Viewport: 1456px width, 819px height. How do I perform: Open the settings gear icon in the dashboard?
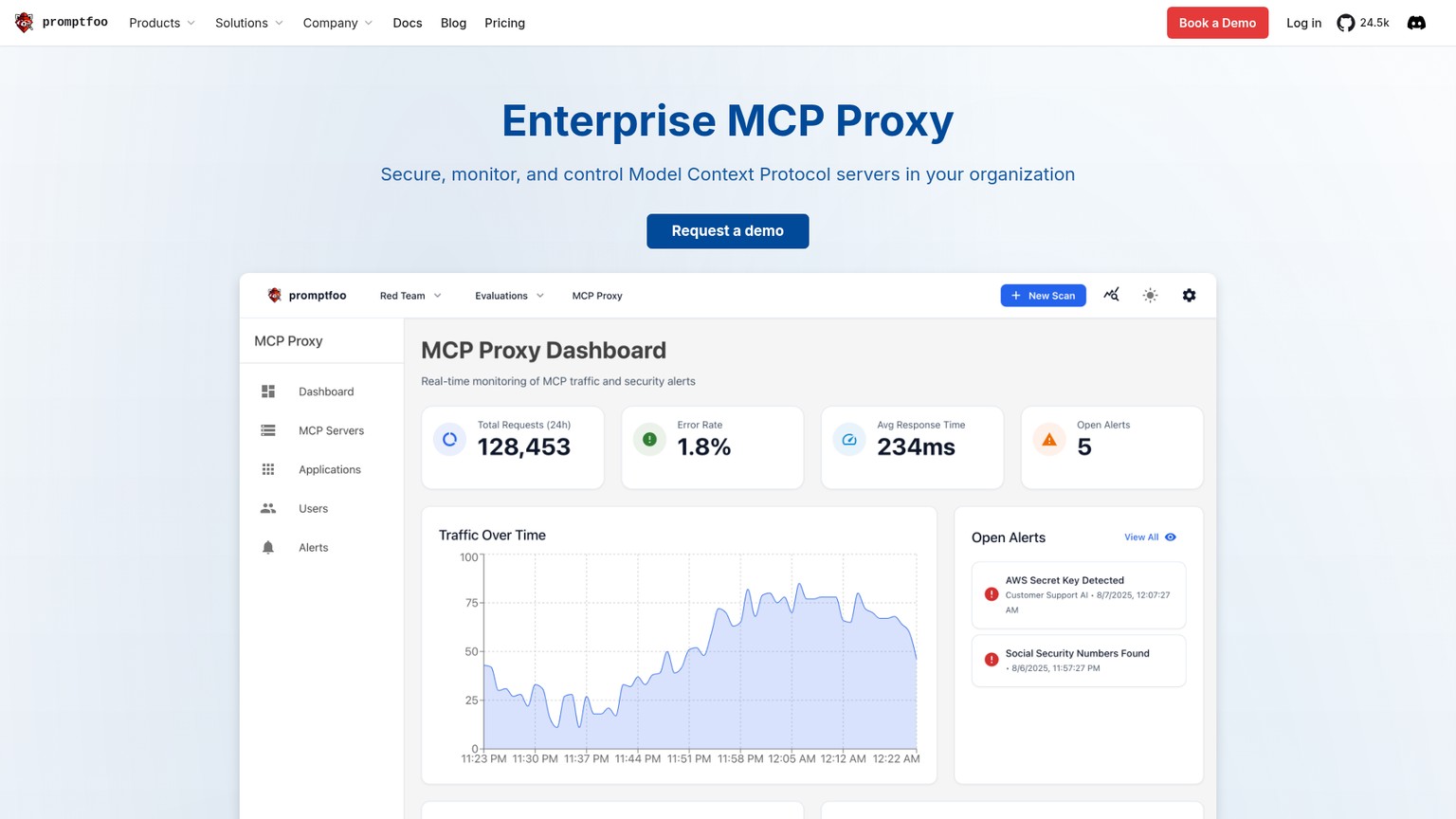tap(1189, 296)
